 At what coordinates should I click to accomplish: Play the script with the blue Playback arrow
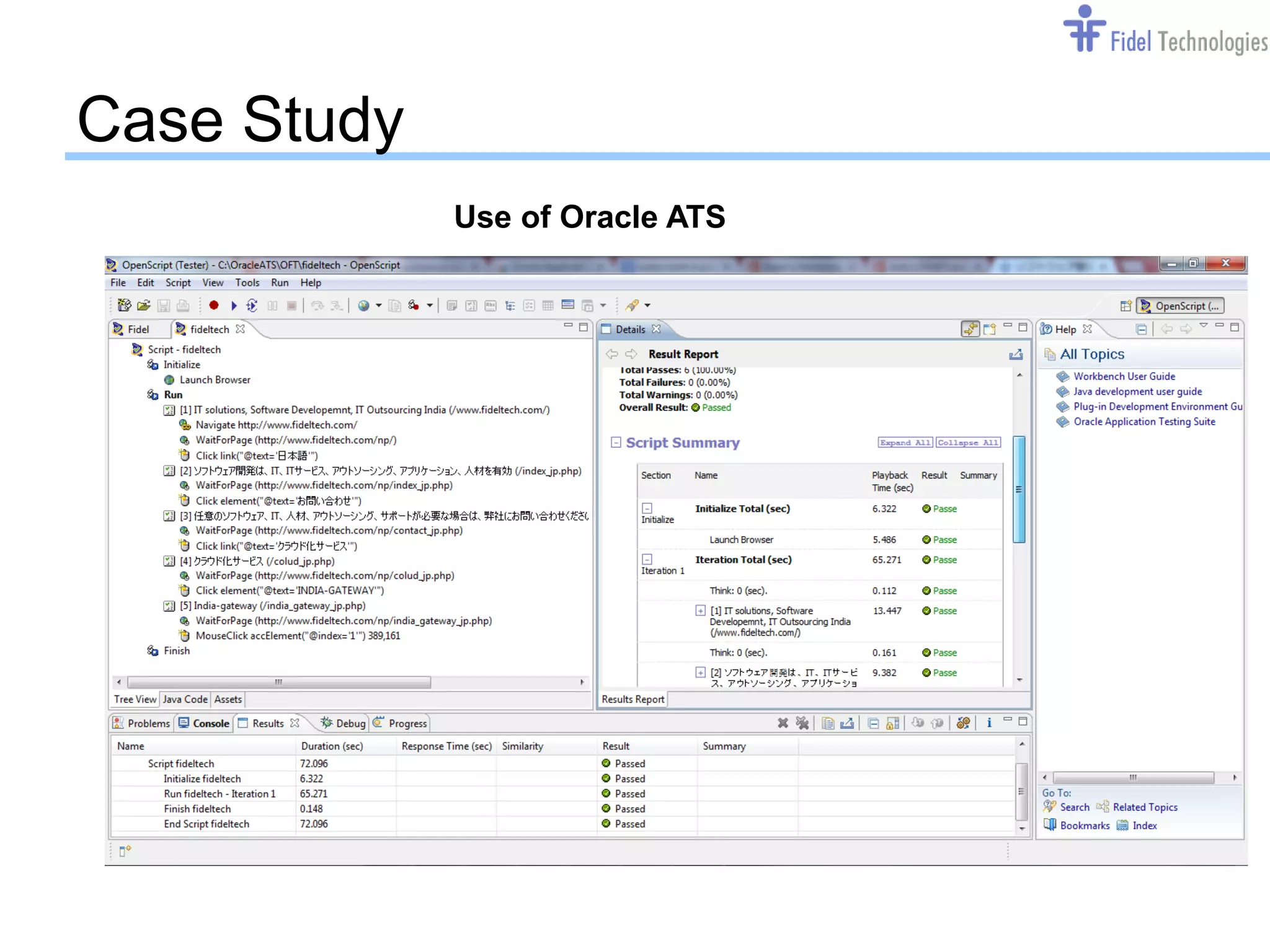(234, 305)
